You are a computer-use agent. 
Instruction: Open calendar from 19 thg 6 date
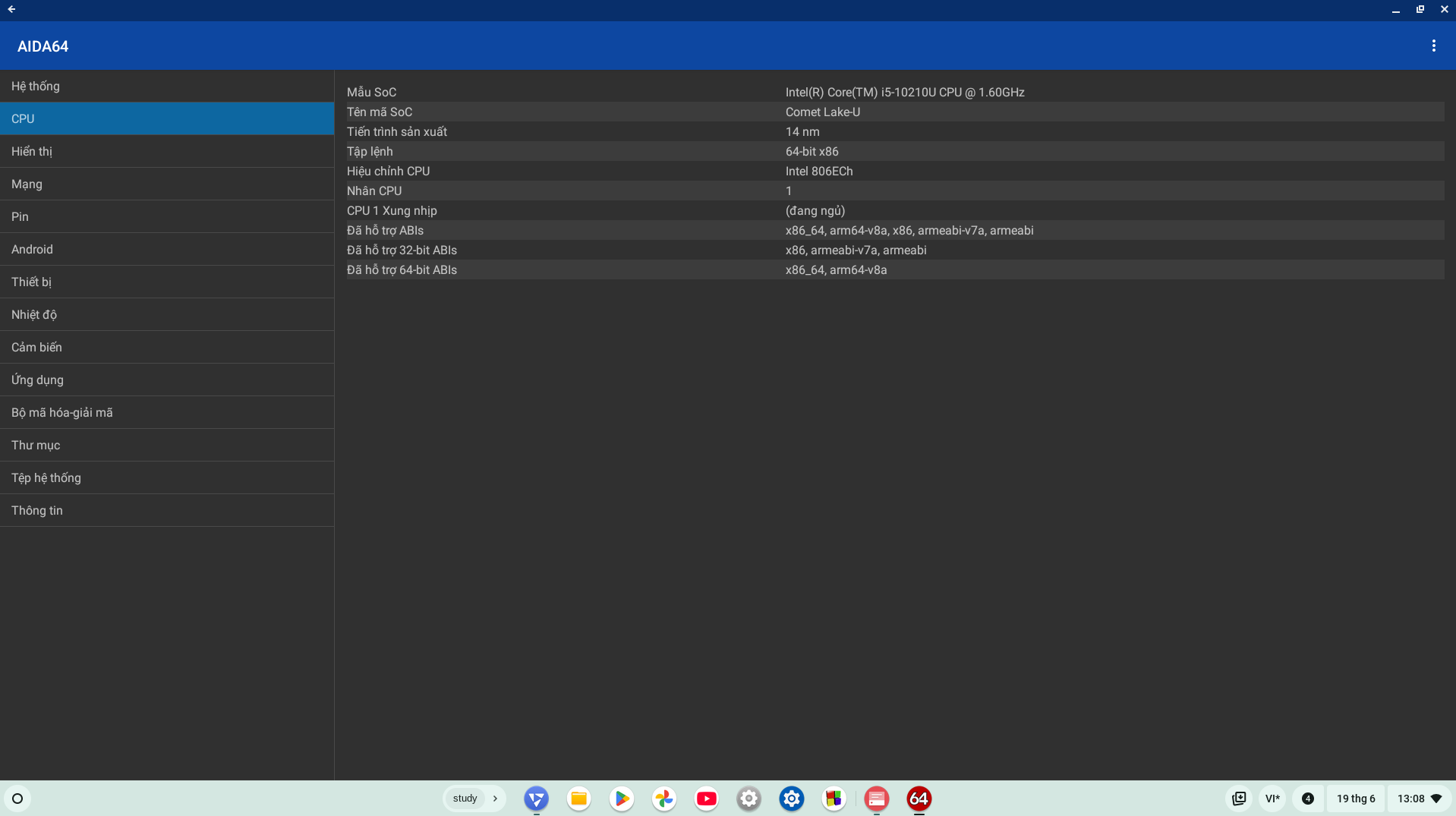tap(1356, 799)
